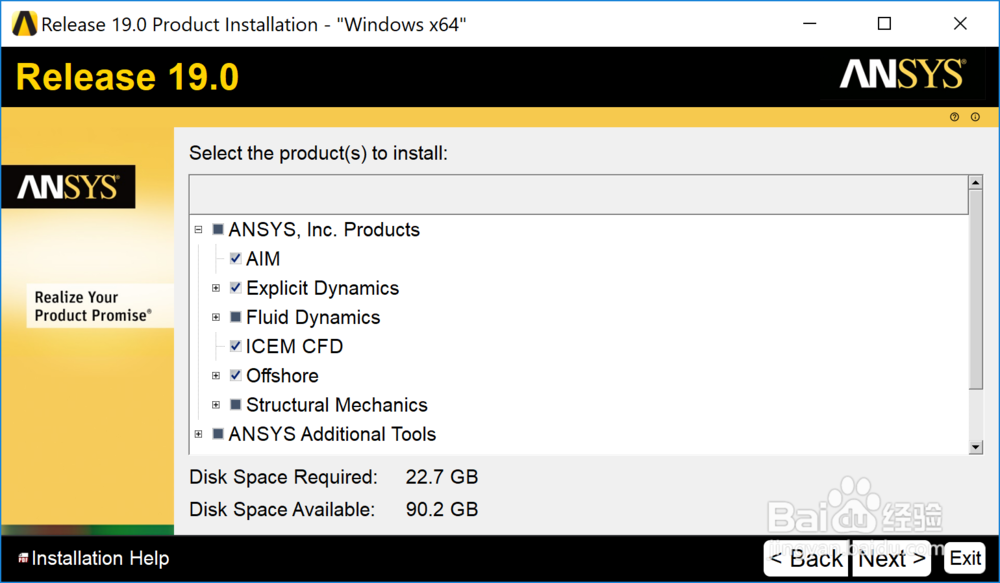The height and width of the screenshot is (583, 1000).
Task: Collapse the ANSYS, Inc. Products tree node
Action: pyautogui.click(x=197, y=229)
